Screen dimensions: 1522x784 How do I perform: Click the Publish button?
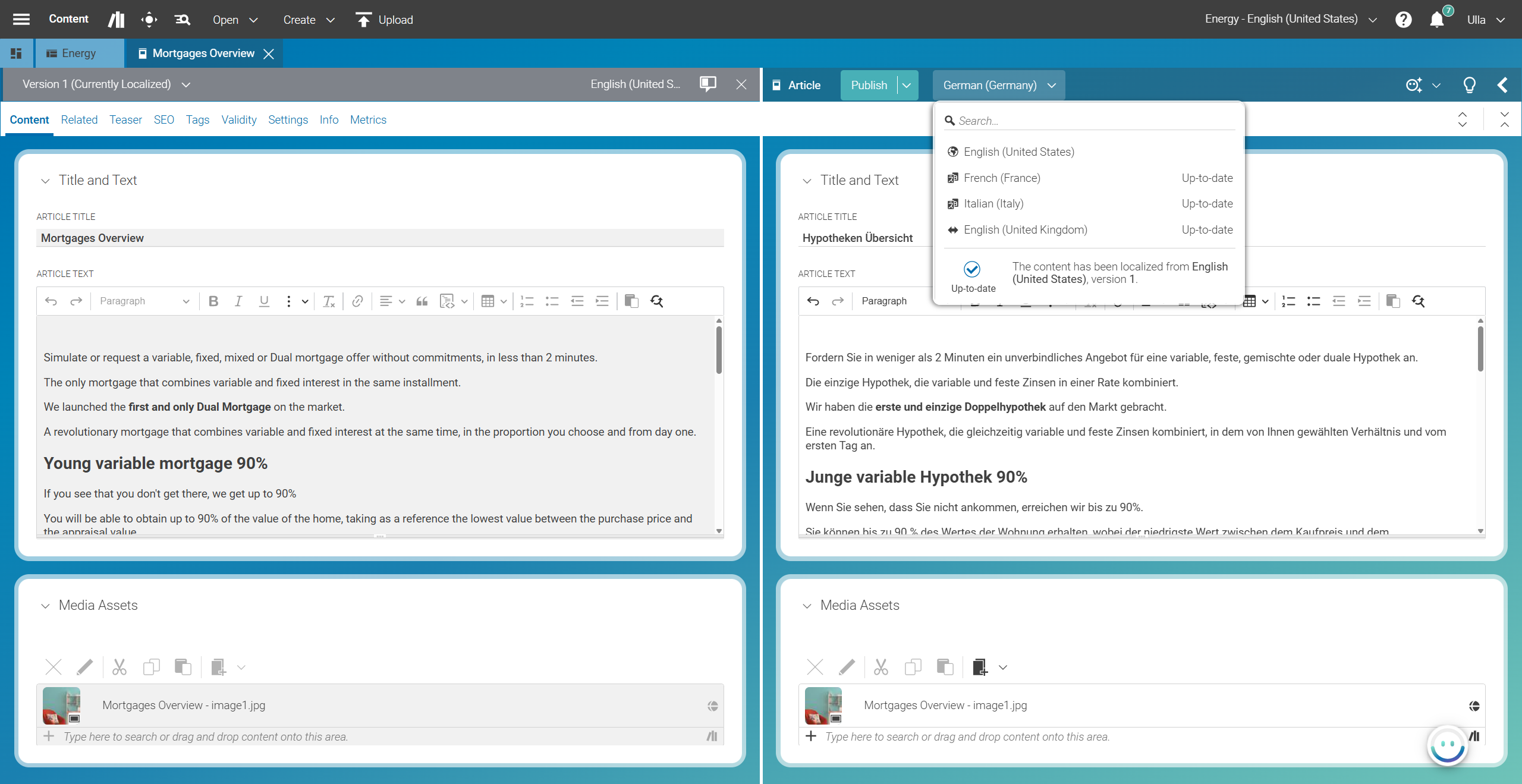(869, 85)
